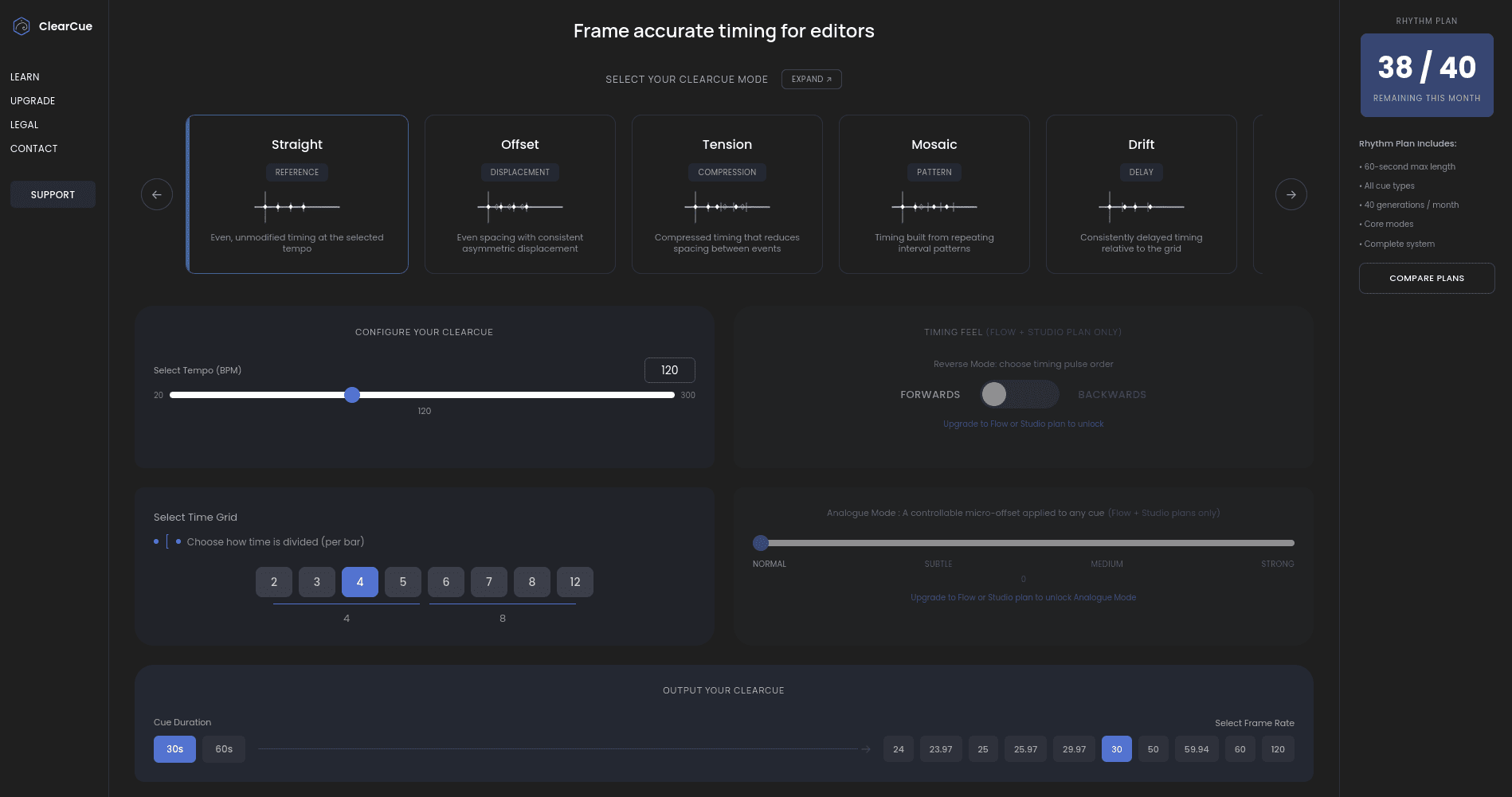Viewport: 1512px width, 797px height.
Task: Click the tempo value input field
Action: 669,370
